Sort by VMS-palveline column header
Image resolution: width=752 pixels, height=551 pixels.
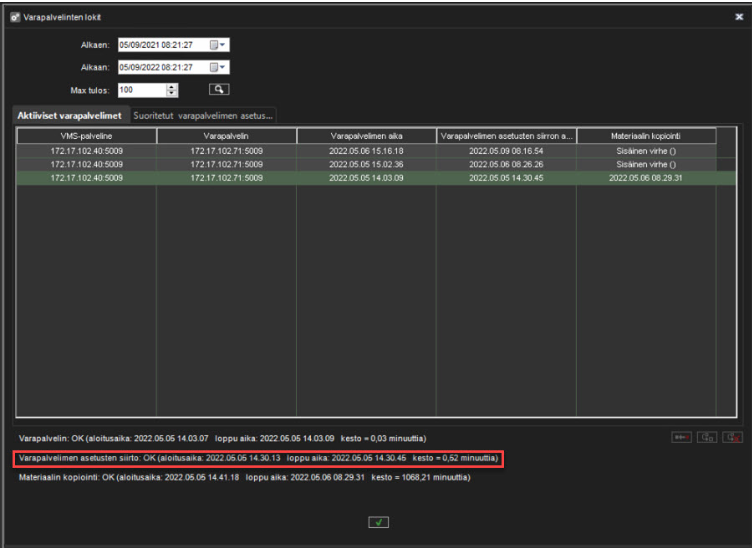[85, 136]
